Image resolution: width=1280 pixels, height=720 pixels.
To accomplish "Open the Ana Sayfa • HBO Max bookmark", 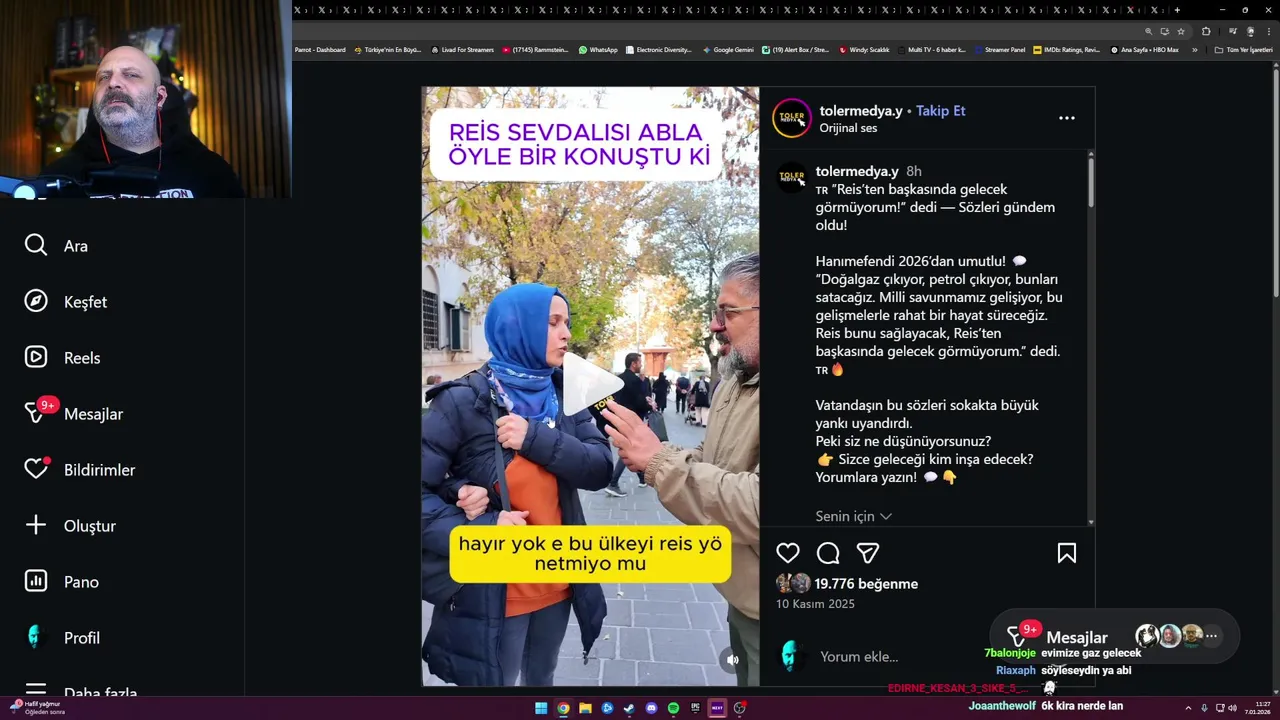I will pos(1144,49).
